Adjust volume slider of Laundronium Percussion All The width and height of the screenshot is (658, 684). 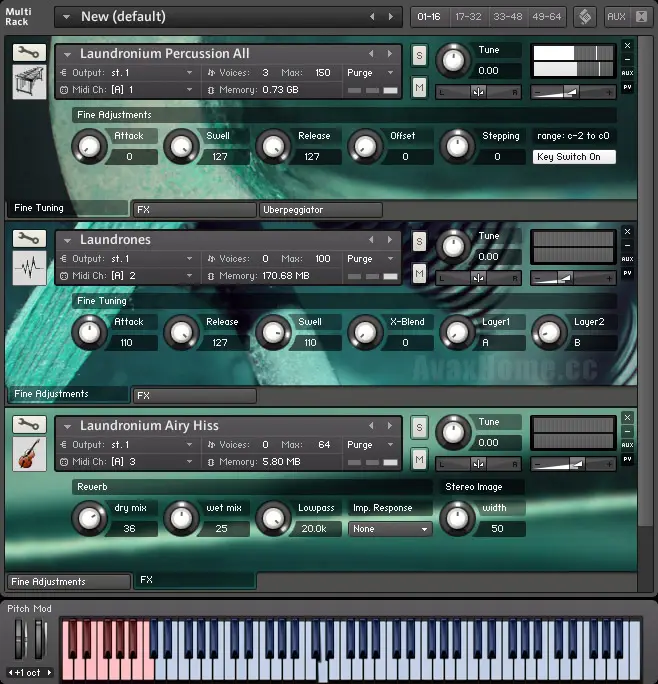point(573,92)
